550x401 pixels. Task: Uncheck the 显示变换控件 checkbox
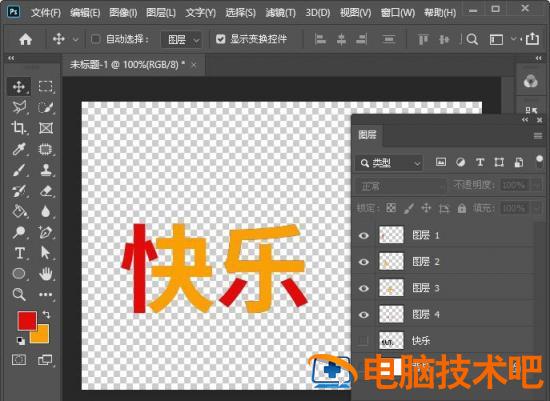(x=220, y=39)
